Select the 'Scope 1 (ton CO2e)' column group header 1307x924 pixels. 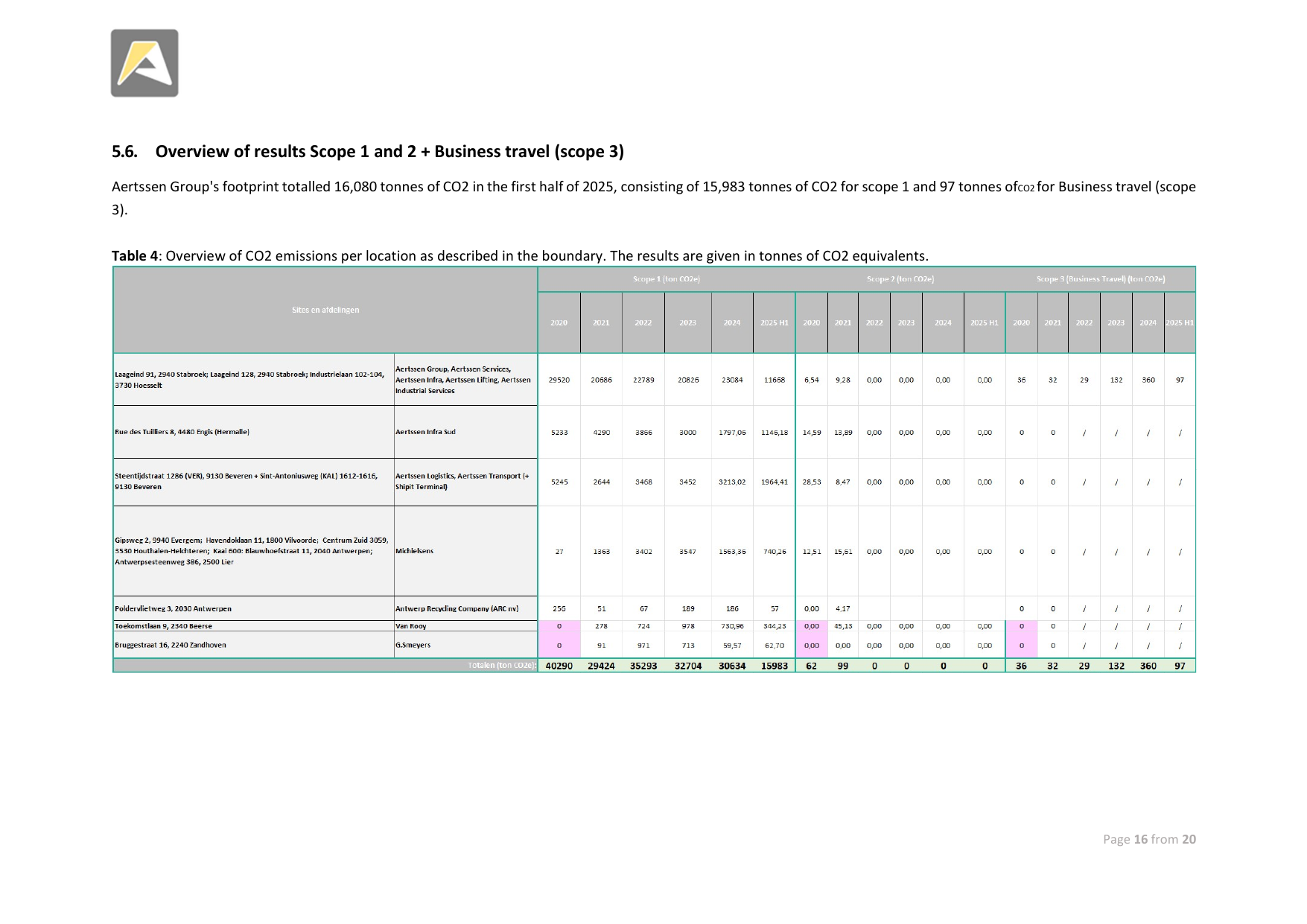coord(667,279)
